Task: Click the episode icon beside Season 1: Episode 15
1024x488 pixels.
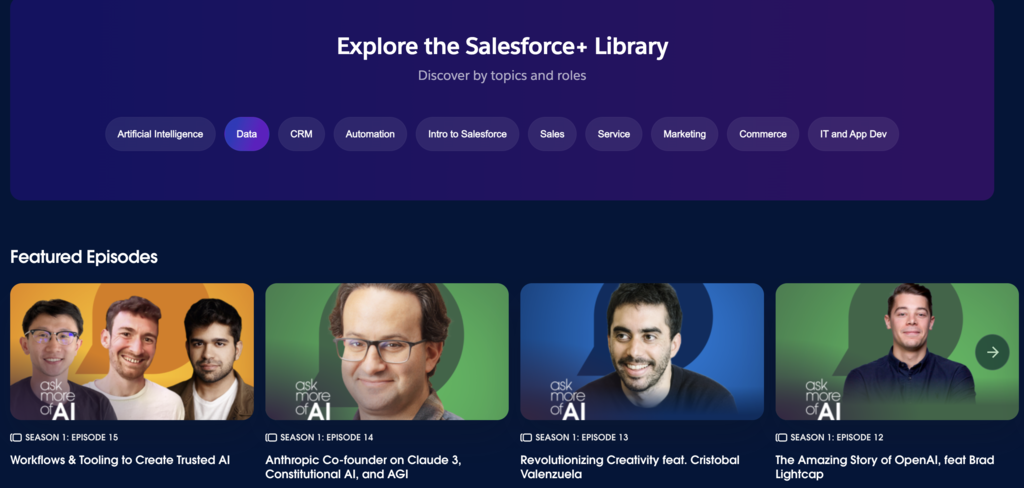Action: coord(16,437)
